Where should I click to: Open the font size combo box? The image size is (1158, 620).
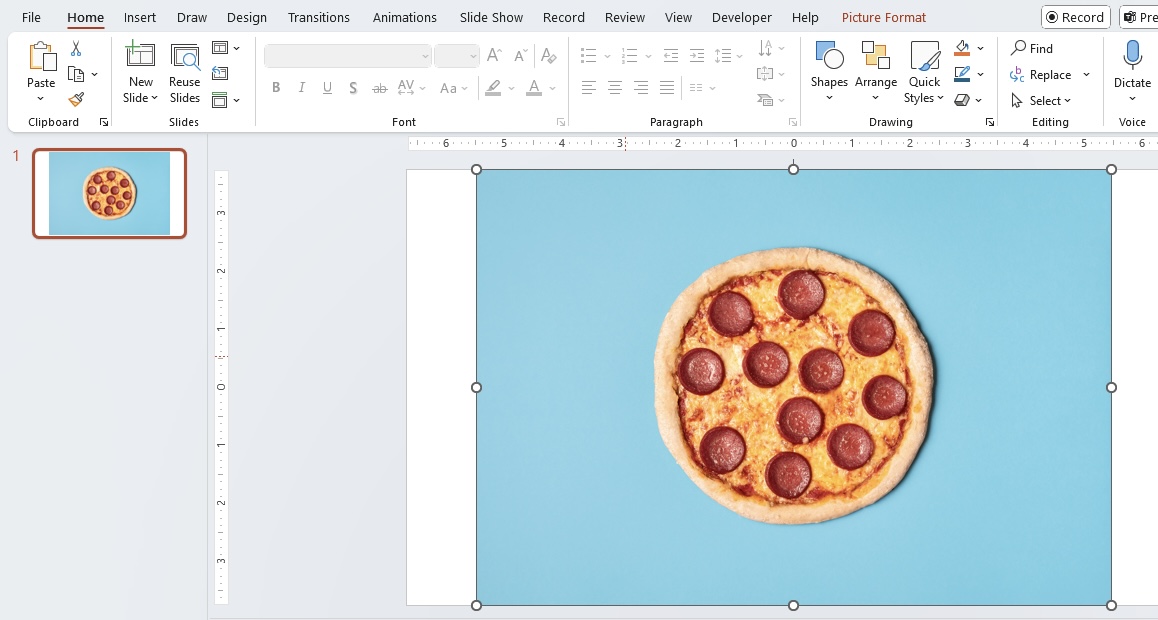tap(456, 56)
